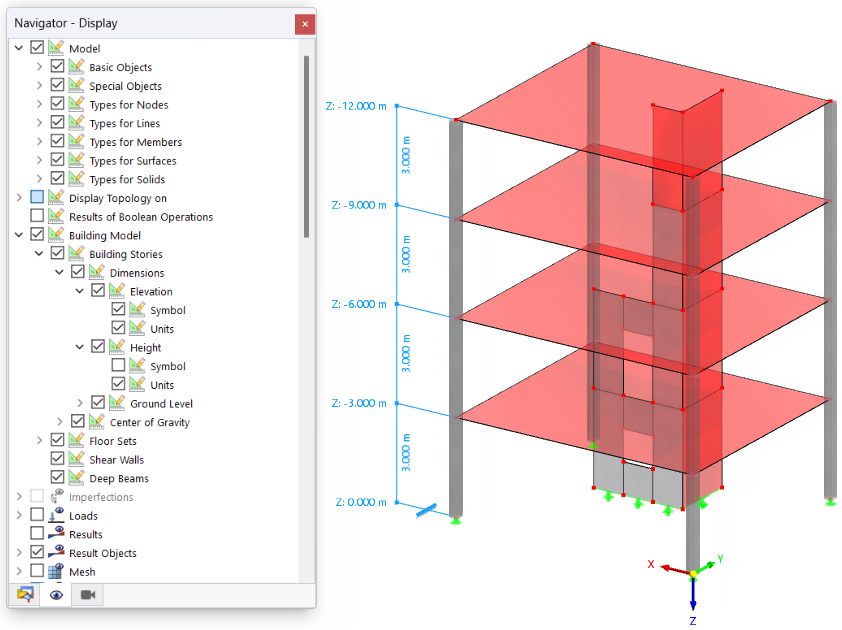
Task: Click the Types for Nodes icon
Action: pos(77,104)
